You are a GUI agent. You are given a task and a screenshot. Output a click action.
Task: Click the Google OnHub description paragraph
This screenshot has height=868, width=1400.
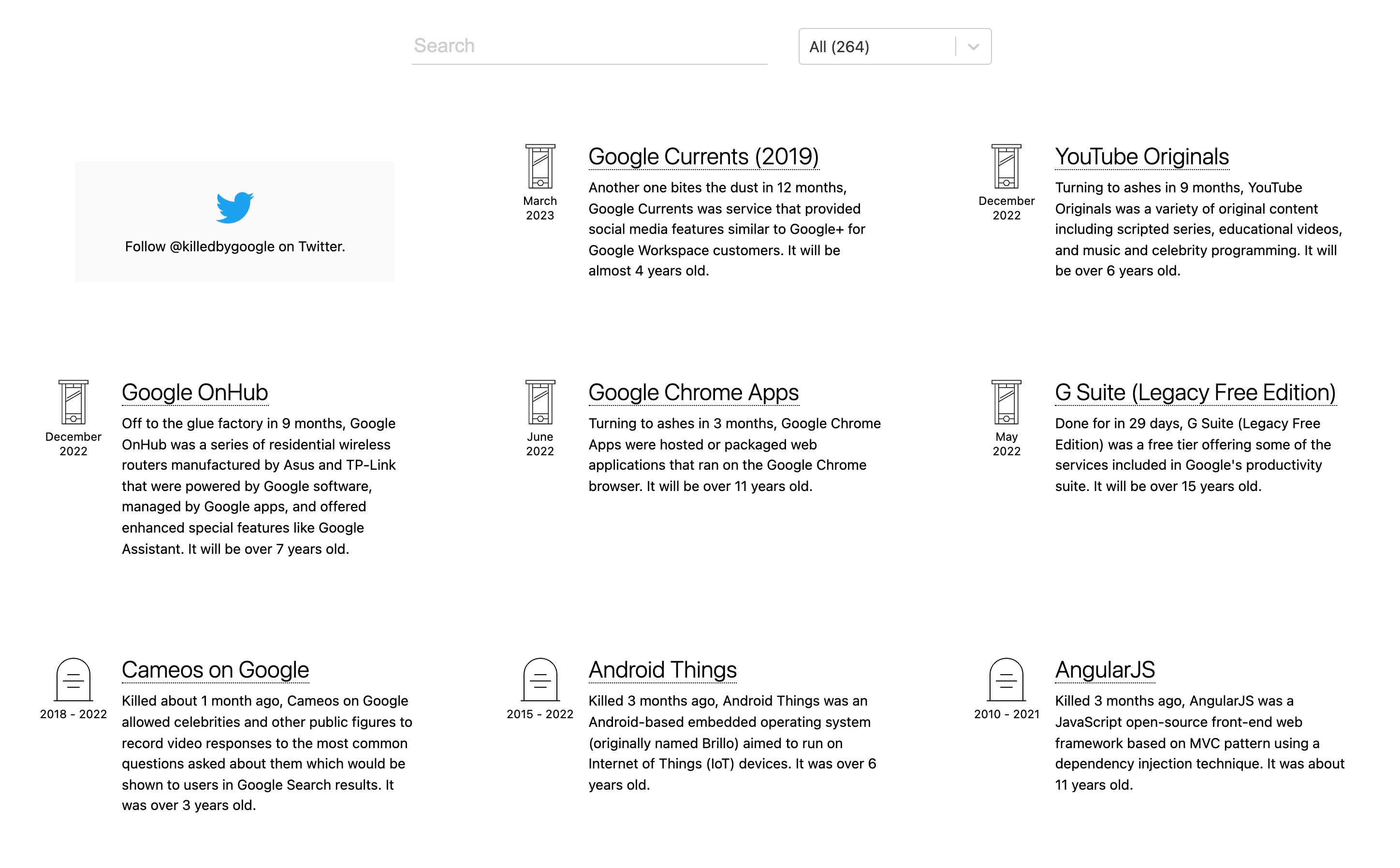259,486
